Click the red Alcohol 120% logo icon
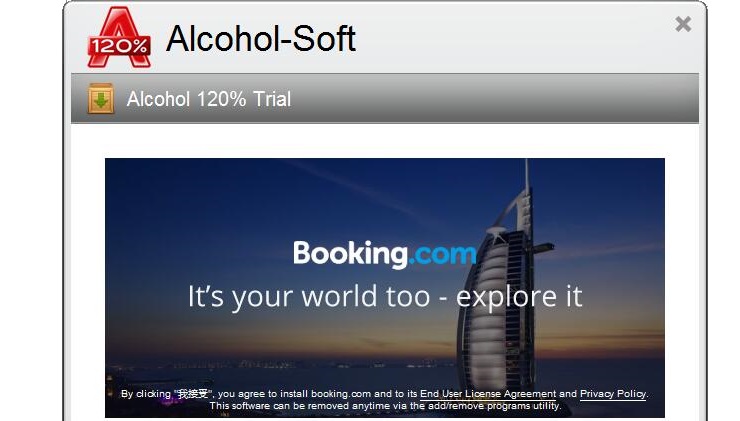Image resolution: width=740 pixels, height=421 pixels. pos(119,37)
